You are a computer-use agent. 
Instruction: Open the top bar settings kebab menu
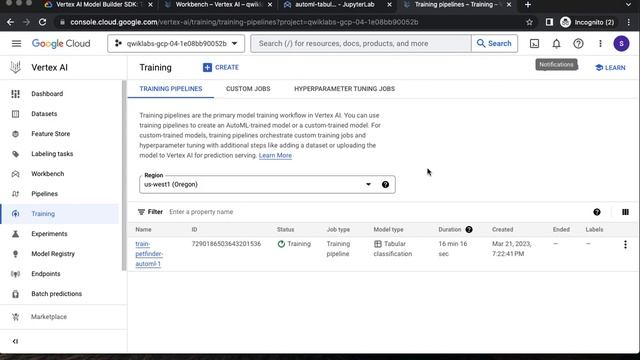pyautogui.click(x=600, y=43)
